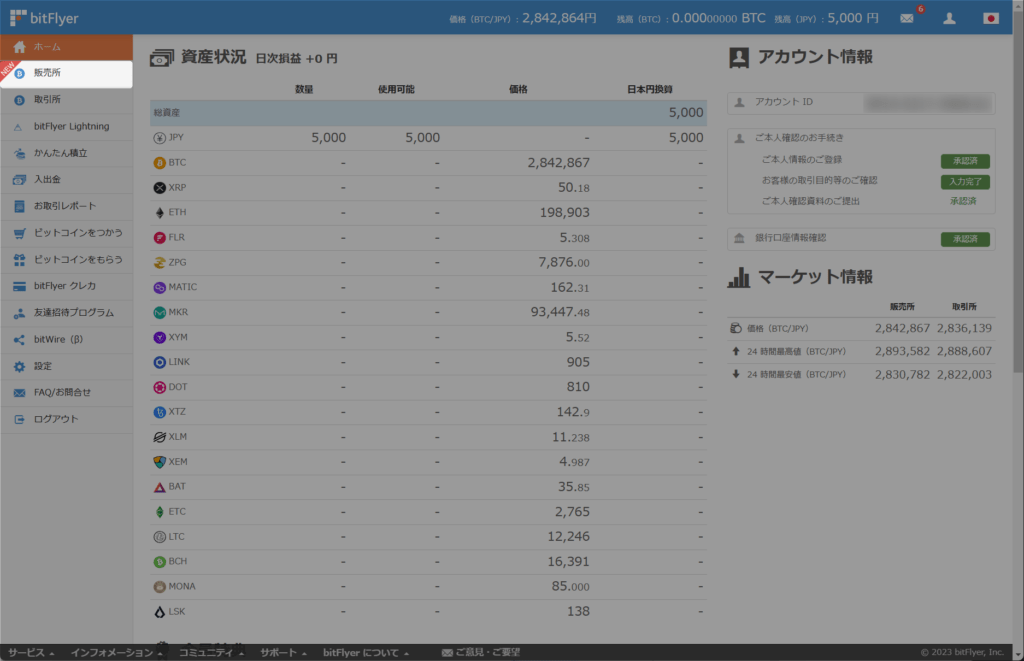Viewport: 1024px width, 661px height.
Task: Click the FLR coin icon
Action: pos(159,237)
